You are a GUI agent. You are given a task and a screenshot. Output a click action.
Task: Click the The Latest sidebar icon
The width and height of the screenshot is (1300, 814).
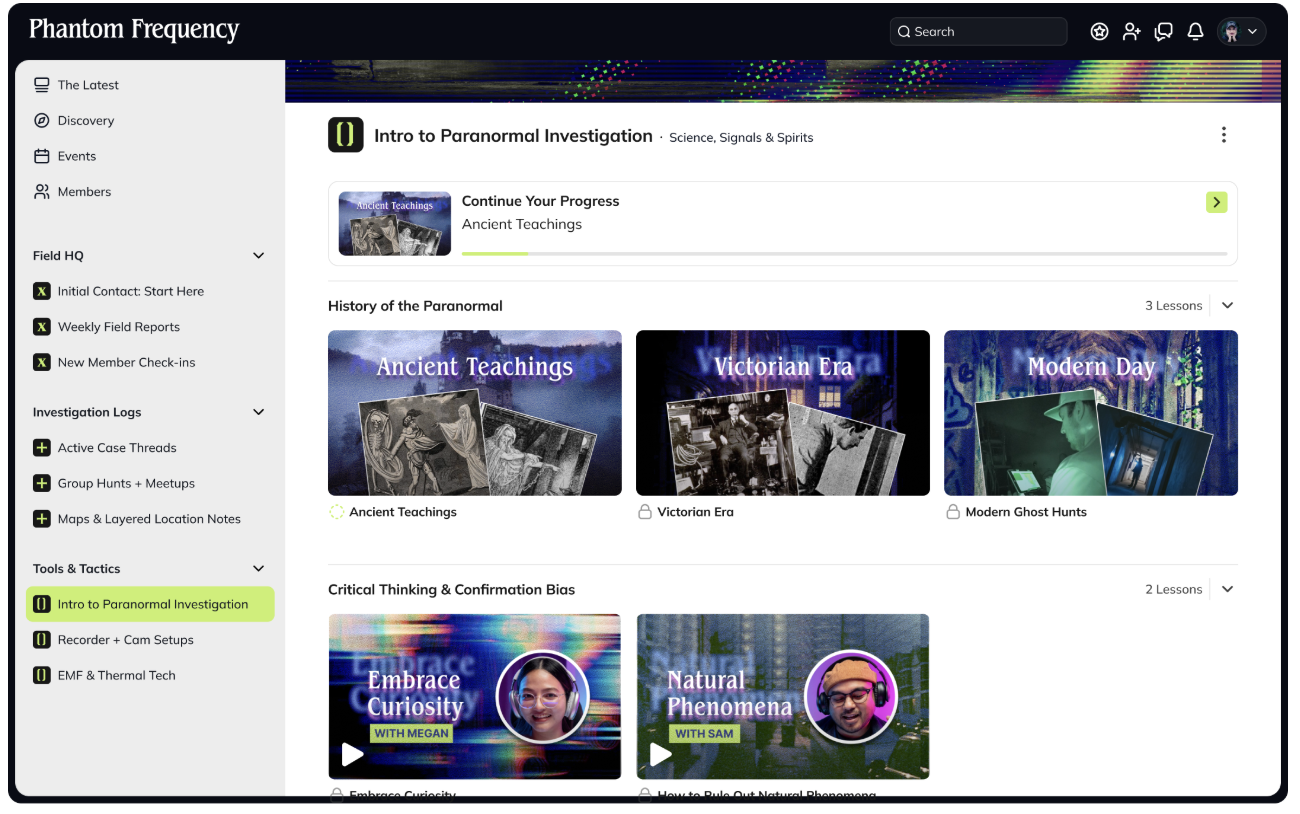pos(41,85)
